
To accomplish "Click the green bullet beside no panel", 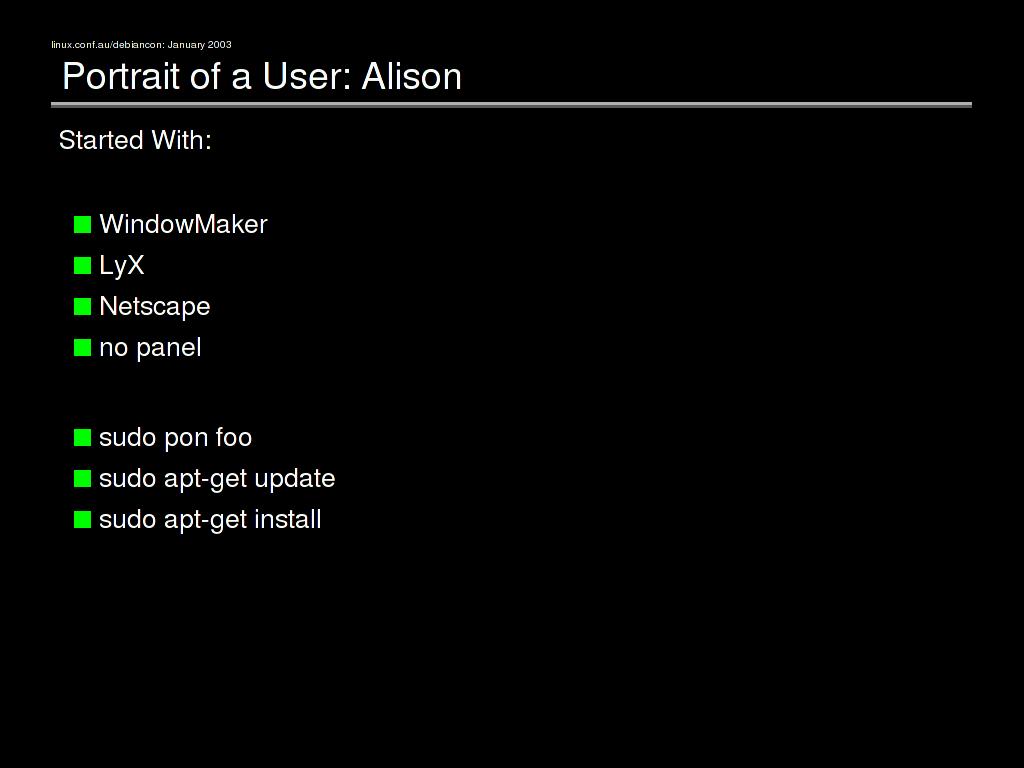I will coord(82,347).
